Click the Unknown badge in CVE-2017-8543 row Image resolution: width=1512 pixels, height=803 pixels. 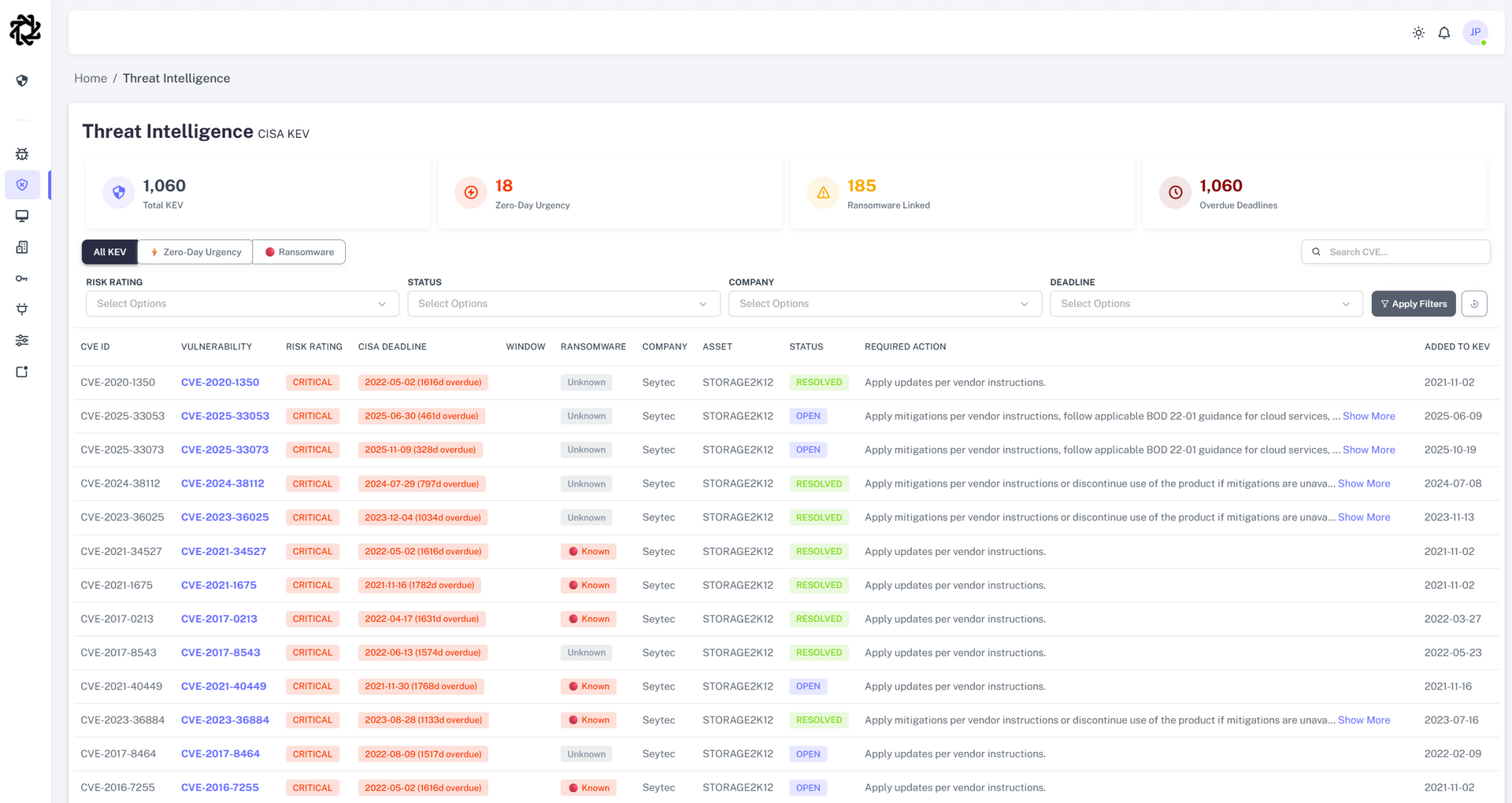pos(587,653)
